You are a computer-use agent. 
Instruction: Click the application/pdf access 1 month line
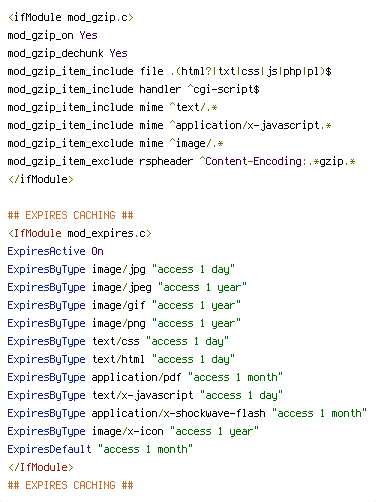point(145,377)
